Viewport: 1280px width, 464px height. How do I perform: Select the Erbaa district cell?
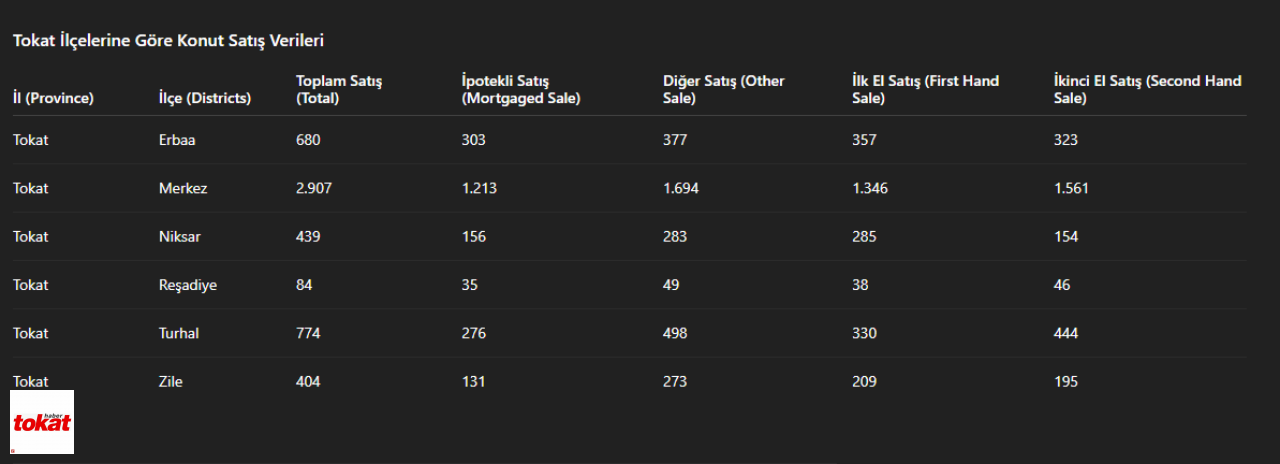pos(177,140)
